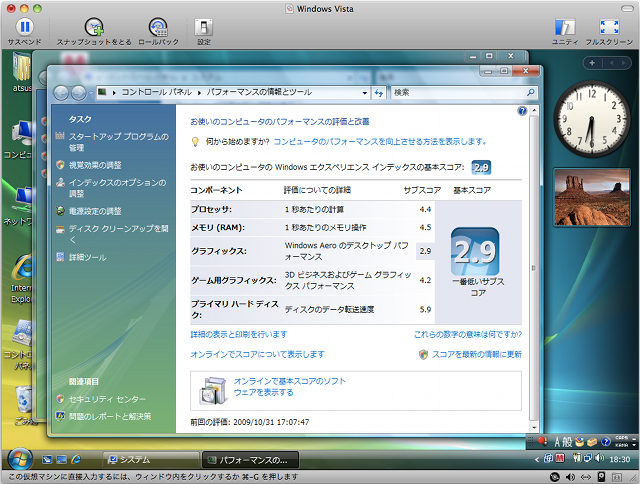Screen dimensions: 640x484
Task: Take a snapshot with the スナップショットをとる icon
Action: [x=93, y=27]
